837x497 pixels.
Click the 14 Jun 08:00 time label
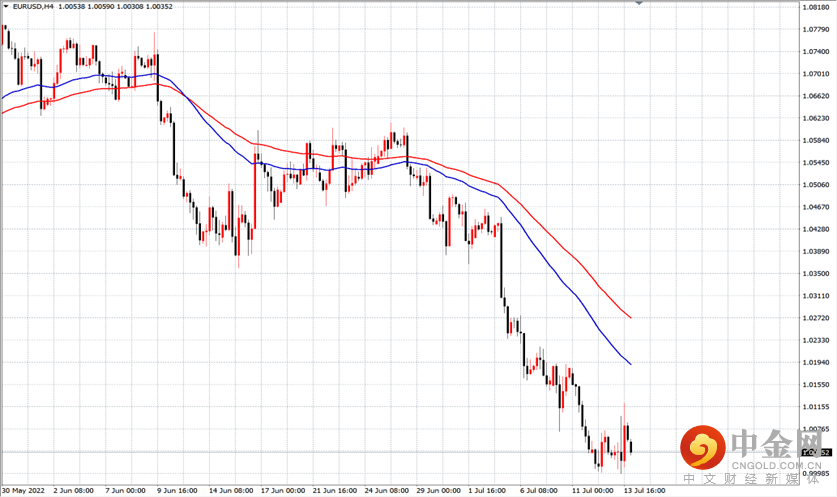coord(231,490)
